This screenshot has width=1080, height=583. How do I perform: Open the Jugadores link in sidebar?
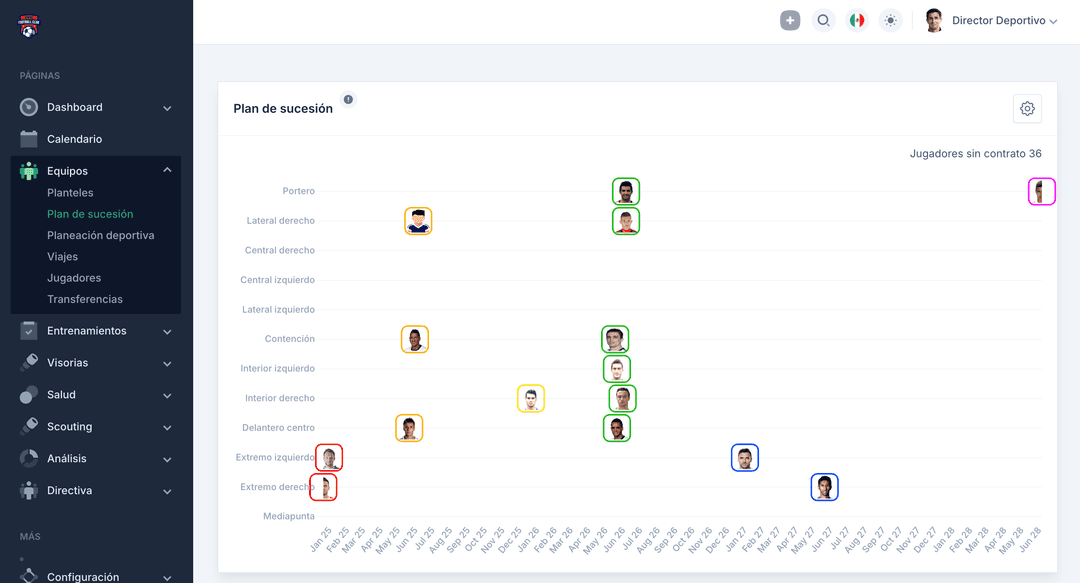click(74, 278)
